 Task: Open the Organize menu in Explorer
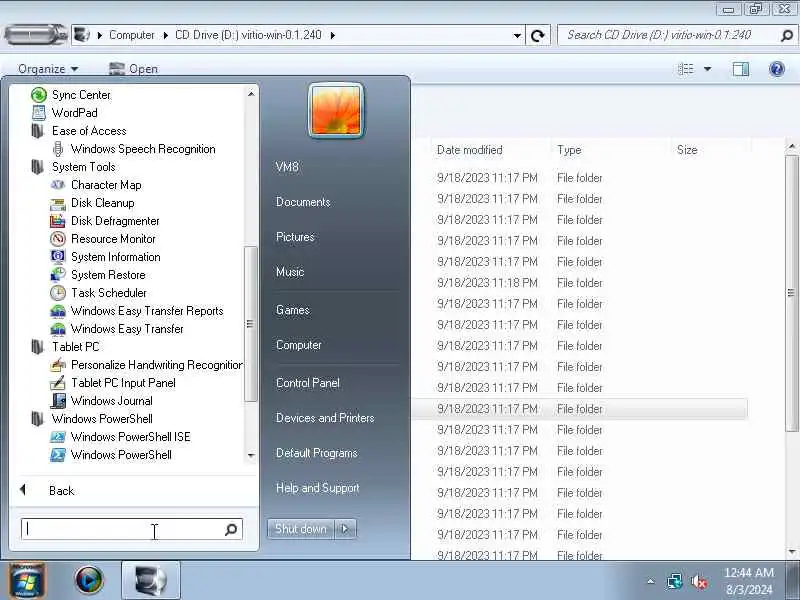(48, 69)
